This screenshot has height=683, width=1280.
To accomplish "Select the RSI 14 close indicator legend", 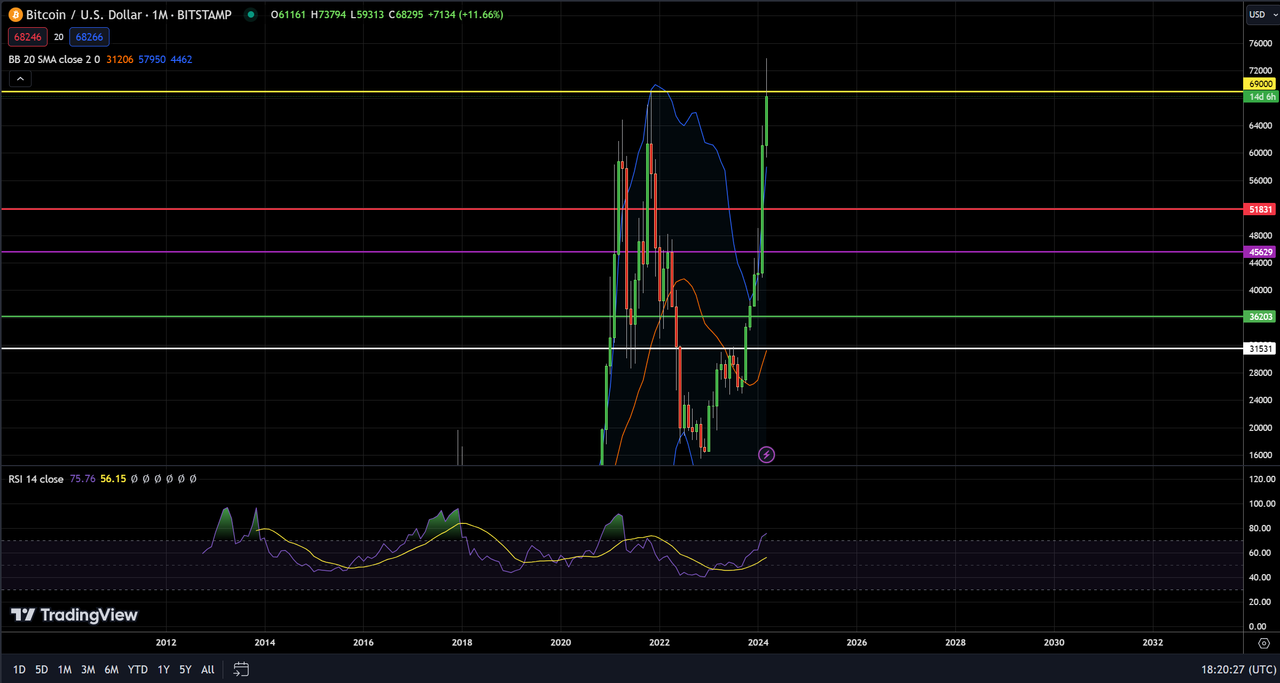I will (36, 479).
